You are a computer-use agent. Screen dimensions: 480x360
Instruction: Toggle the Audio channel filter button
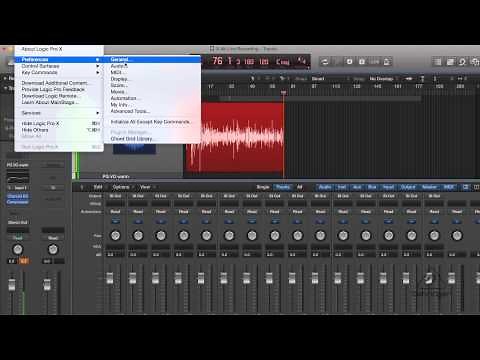[325, 187]
